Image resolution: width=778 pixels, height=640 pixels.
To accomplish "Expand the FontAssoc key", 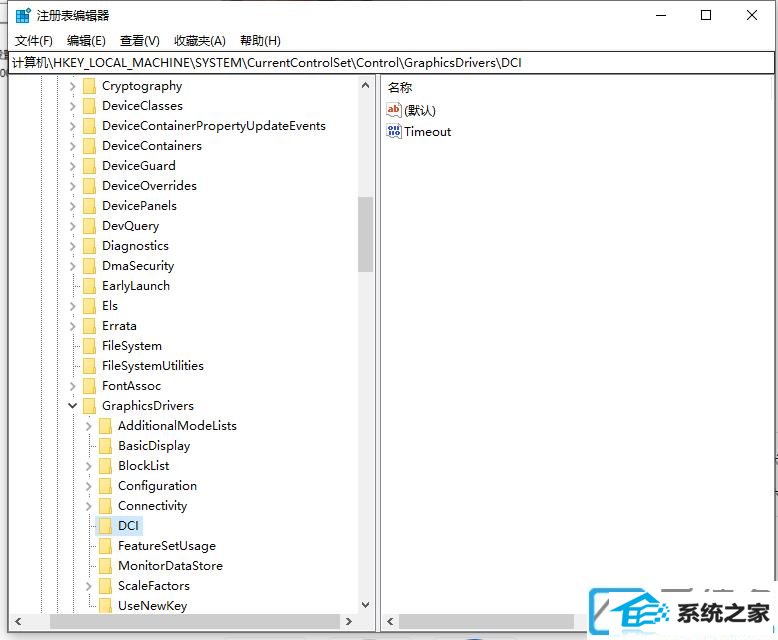I will pyautogui.click(x=72, y=386).
